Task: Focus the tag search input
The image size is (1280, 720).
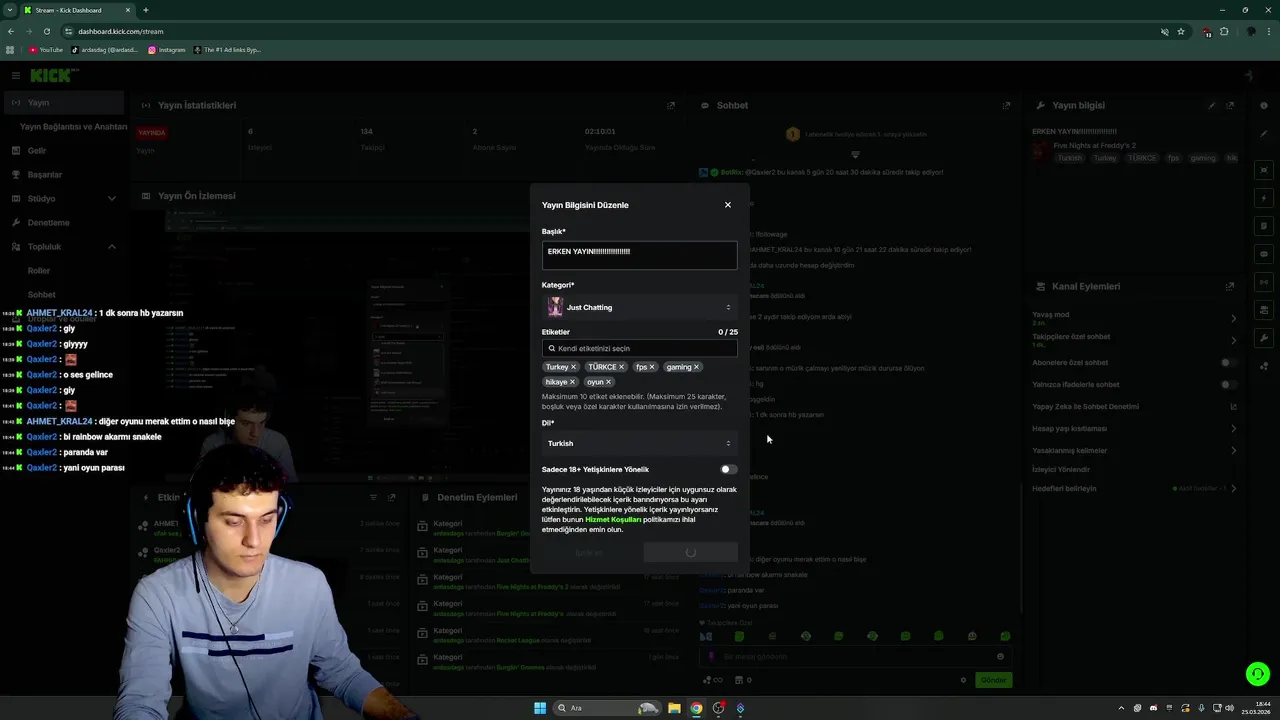Action: point(639,348)
